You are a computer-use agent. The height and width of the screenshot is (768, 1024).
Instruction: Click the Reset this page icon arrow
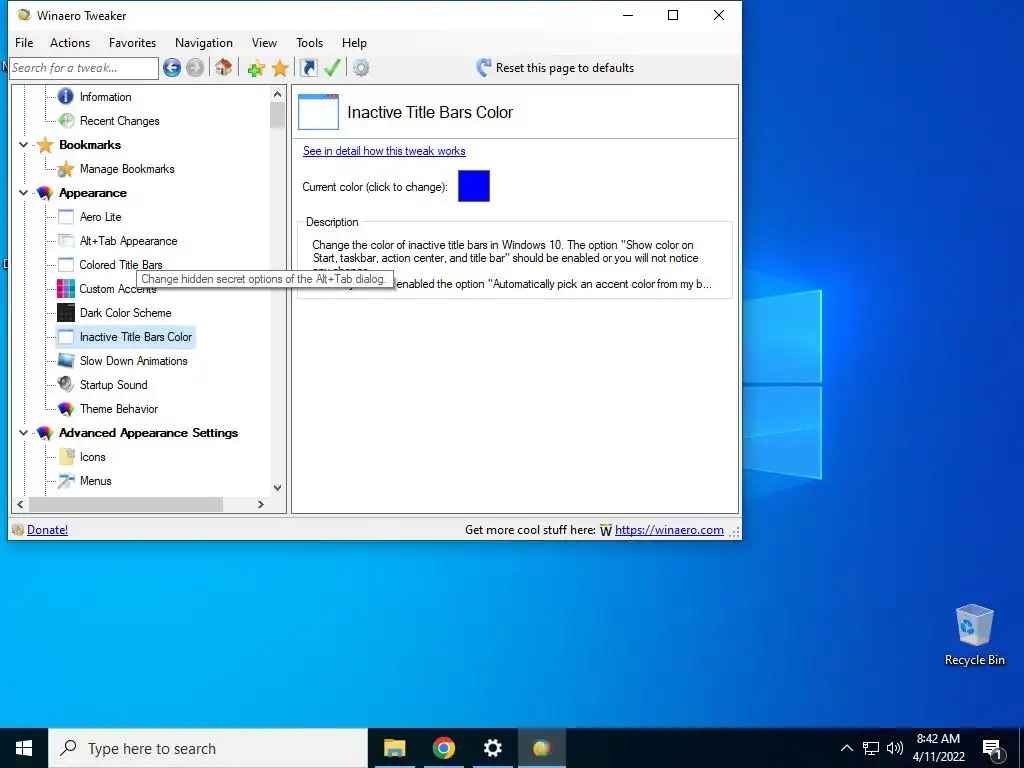pos(484,67)
